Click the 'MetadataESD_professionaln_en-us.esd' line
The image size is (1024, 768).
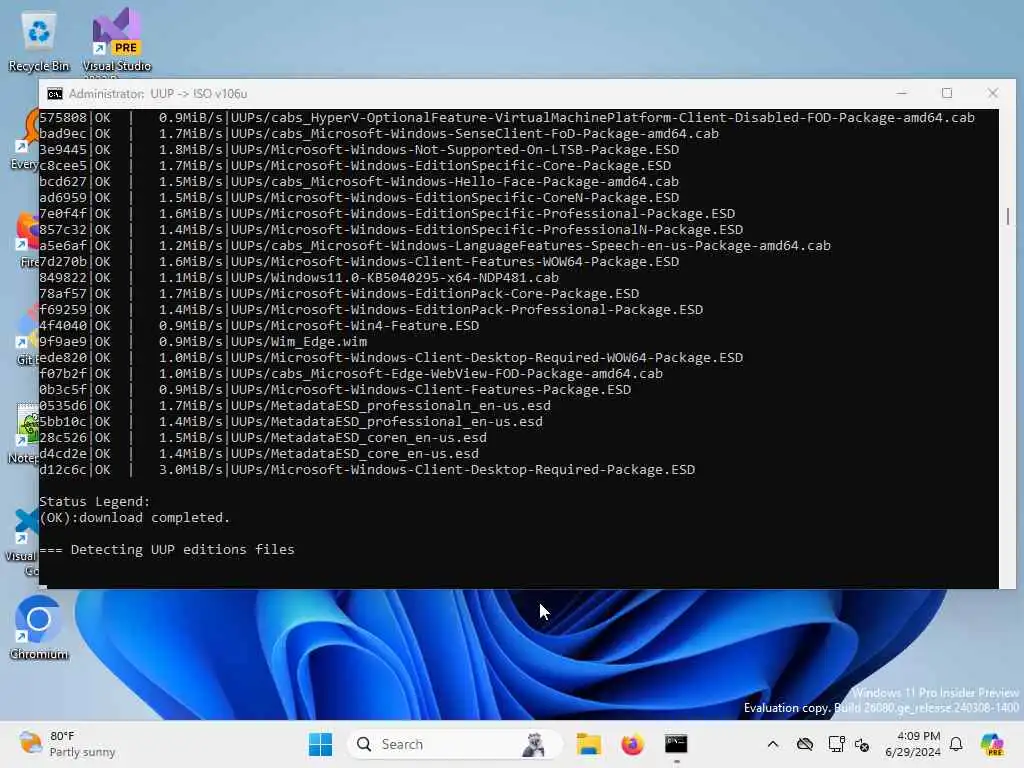point(295,406)
